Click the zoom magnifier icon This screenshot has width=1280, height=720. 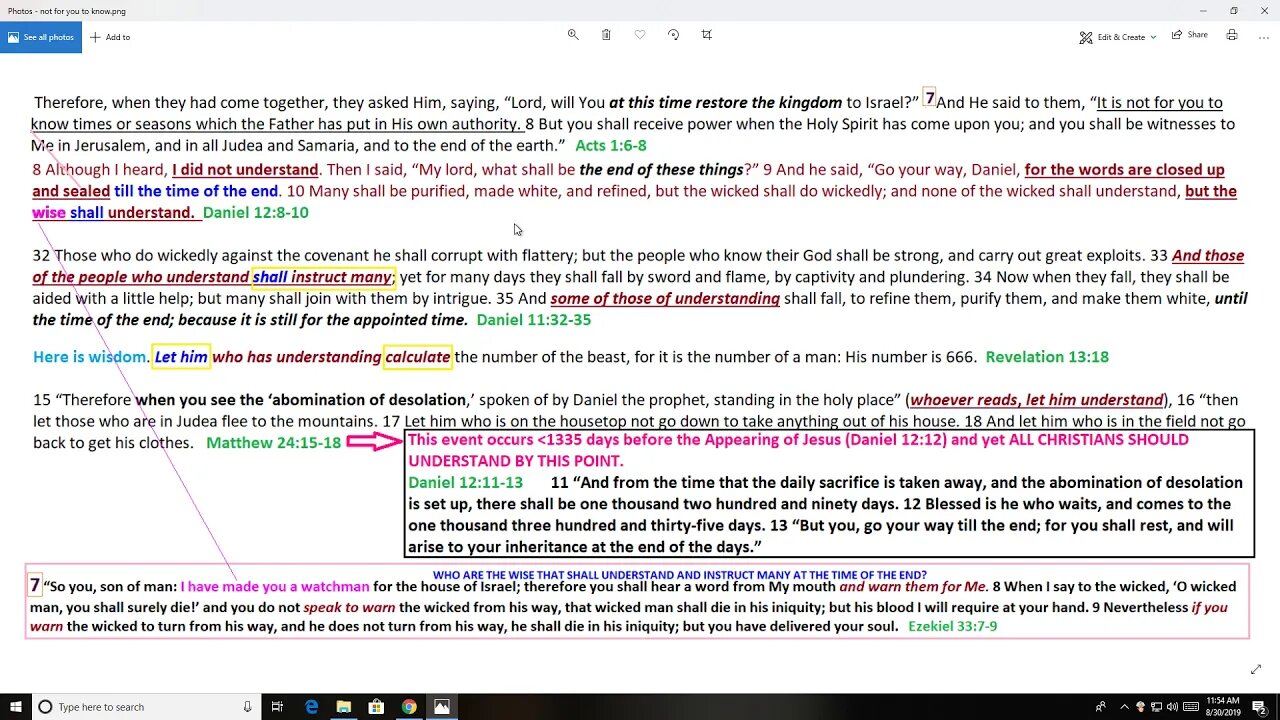click(573, 34)
